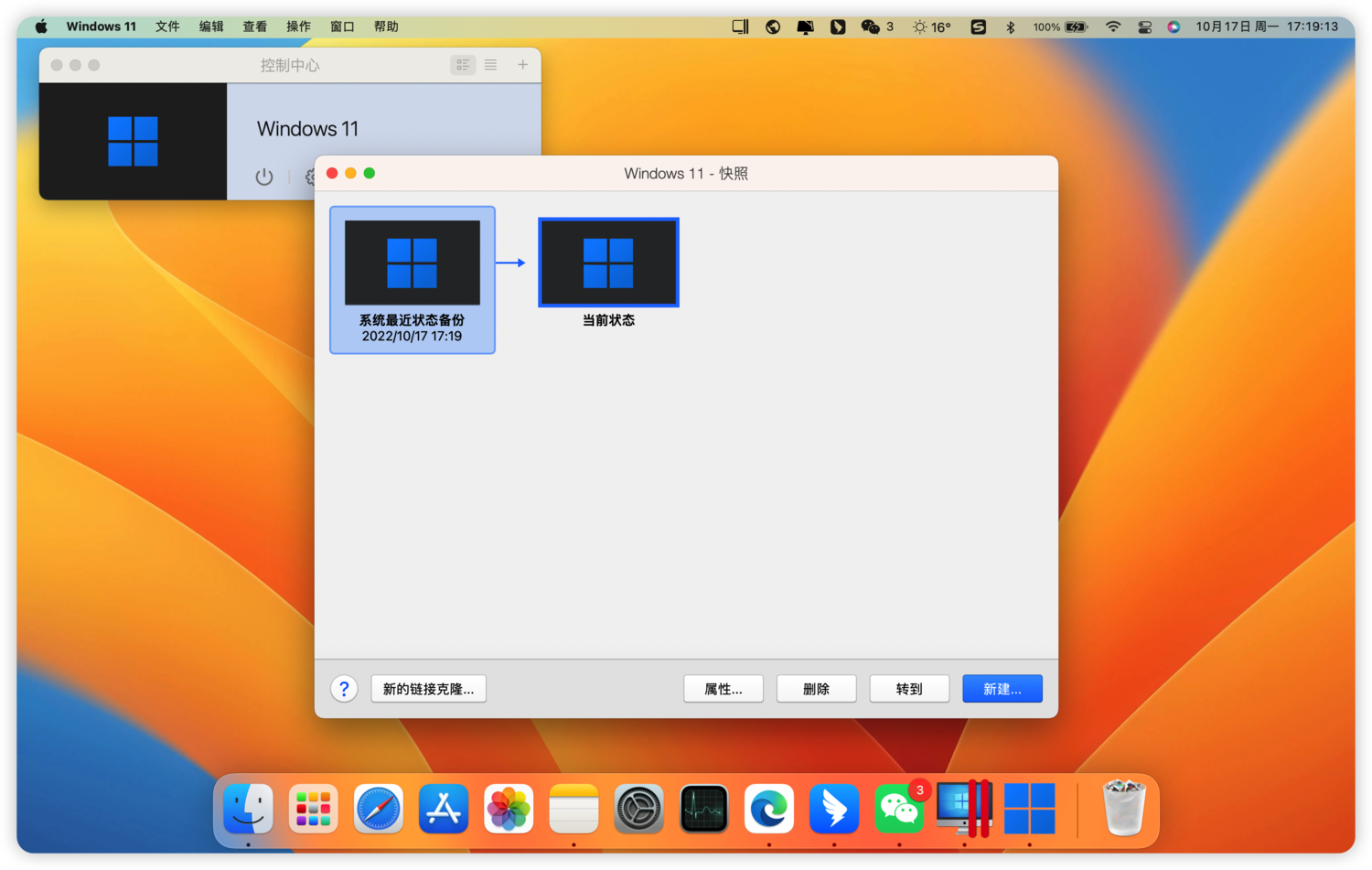Open App Store from the Dock
The image size is (1372, 870).
(444, 809)
